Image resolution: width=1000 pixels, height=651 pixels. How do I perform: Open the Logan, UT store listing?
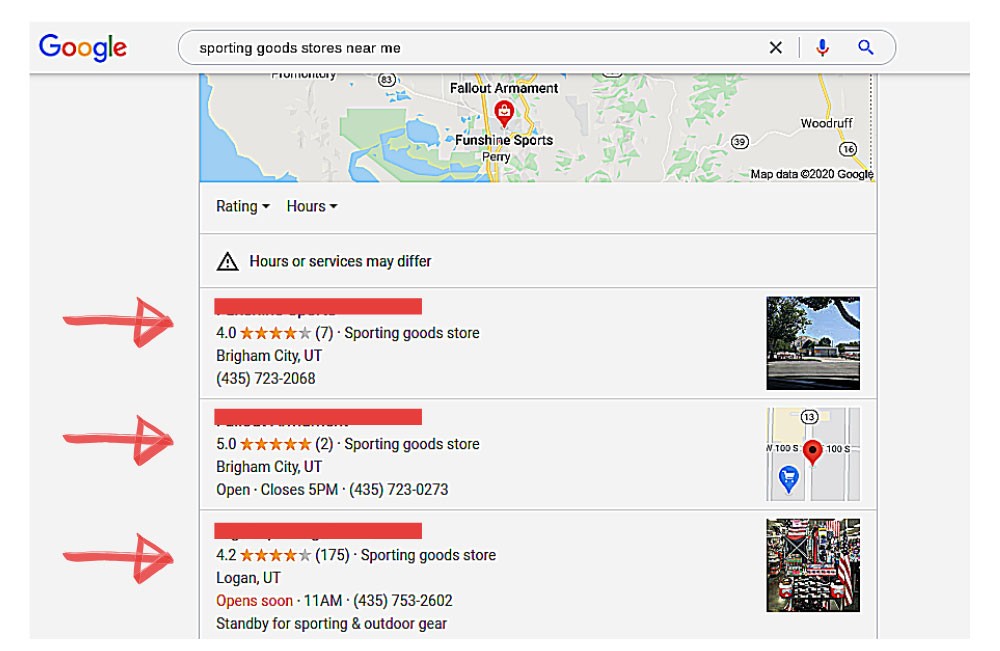318,530
